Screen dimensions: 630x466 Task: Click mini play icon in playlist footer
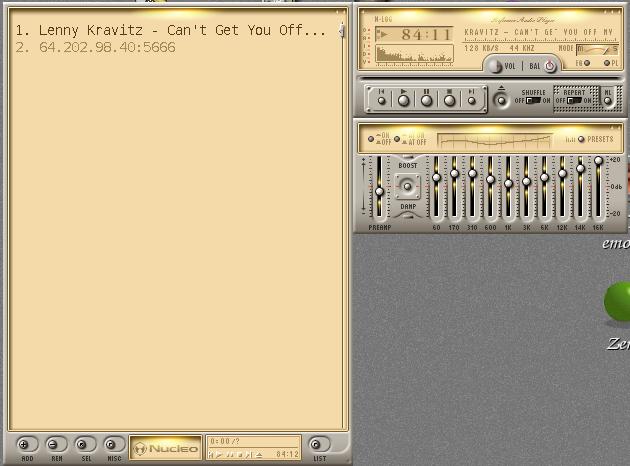tap(219, 454)
